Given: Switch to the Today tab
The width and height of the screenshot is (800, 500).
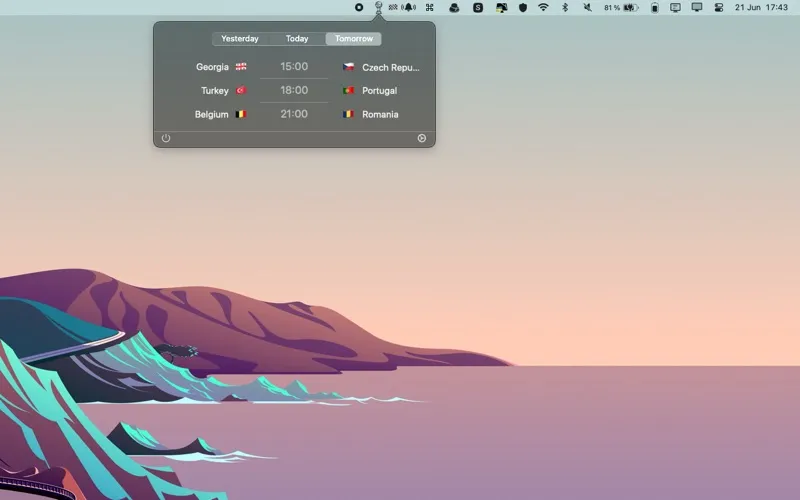Looking at the screenshot, I should pos(297,39).
